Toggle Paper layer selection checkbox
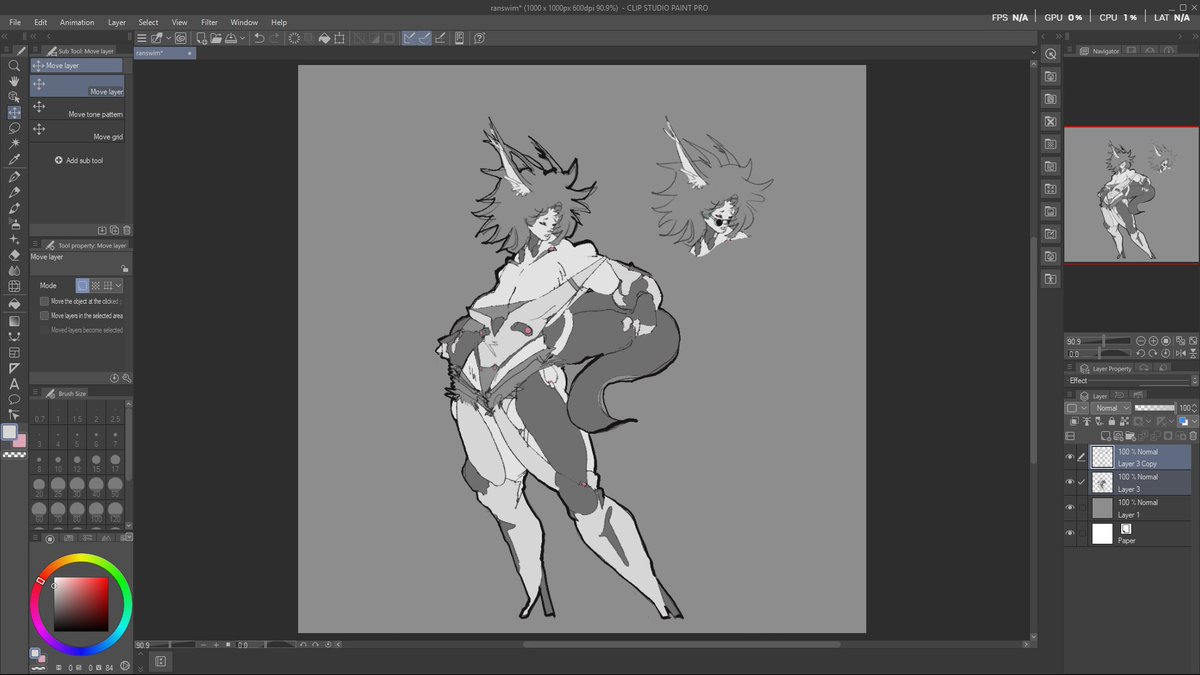 (1082, 533)
